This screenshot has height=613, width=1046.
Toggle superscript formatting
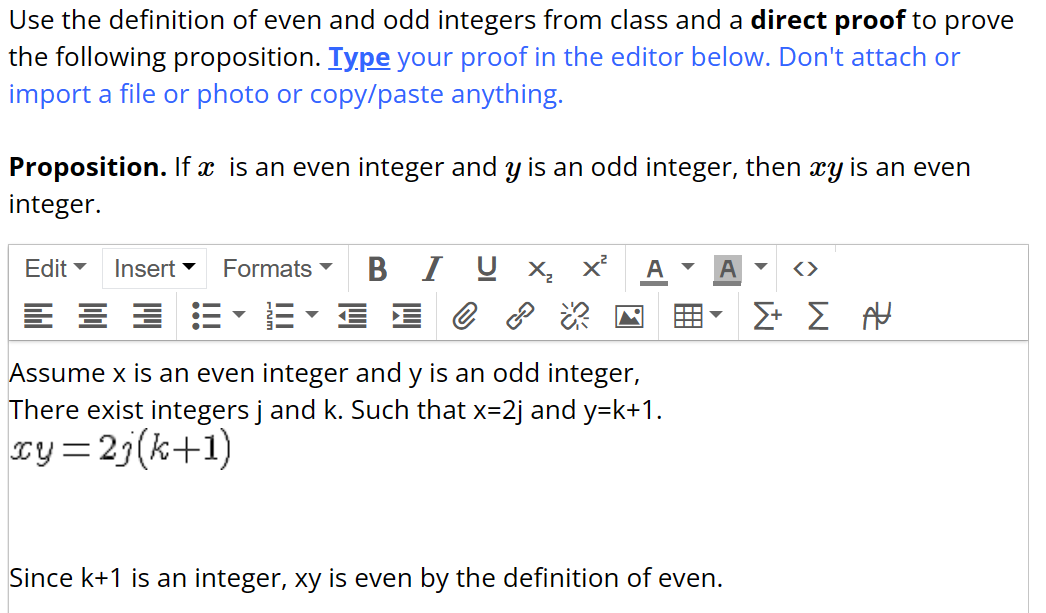(x=594, y=268)
